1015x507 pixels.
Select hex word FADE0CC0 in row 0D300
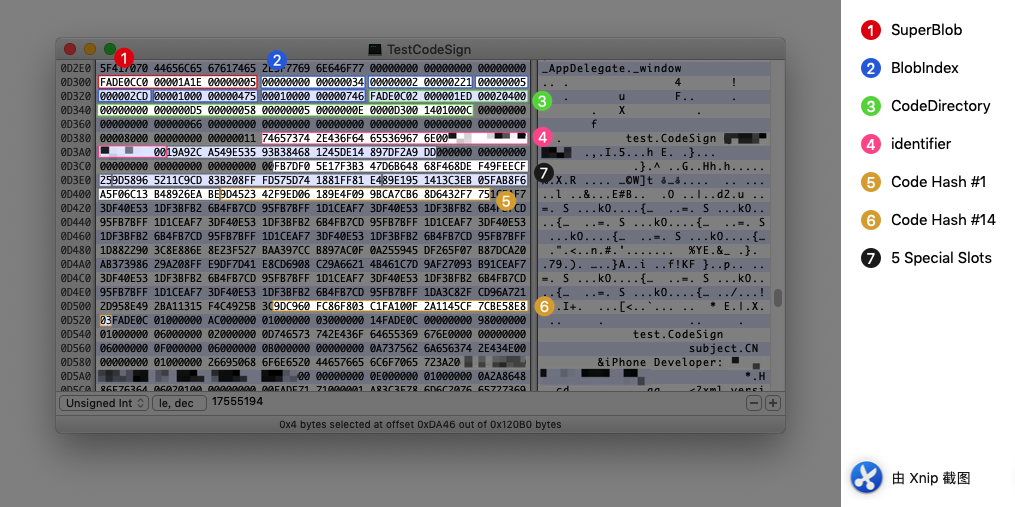point(124,82)
